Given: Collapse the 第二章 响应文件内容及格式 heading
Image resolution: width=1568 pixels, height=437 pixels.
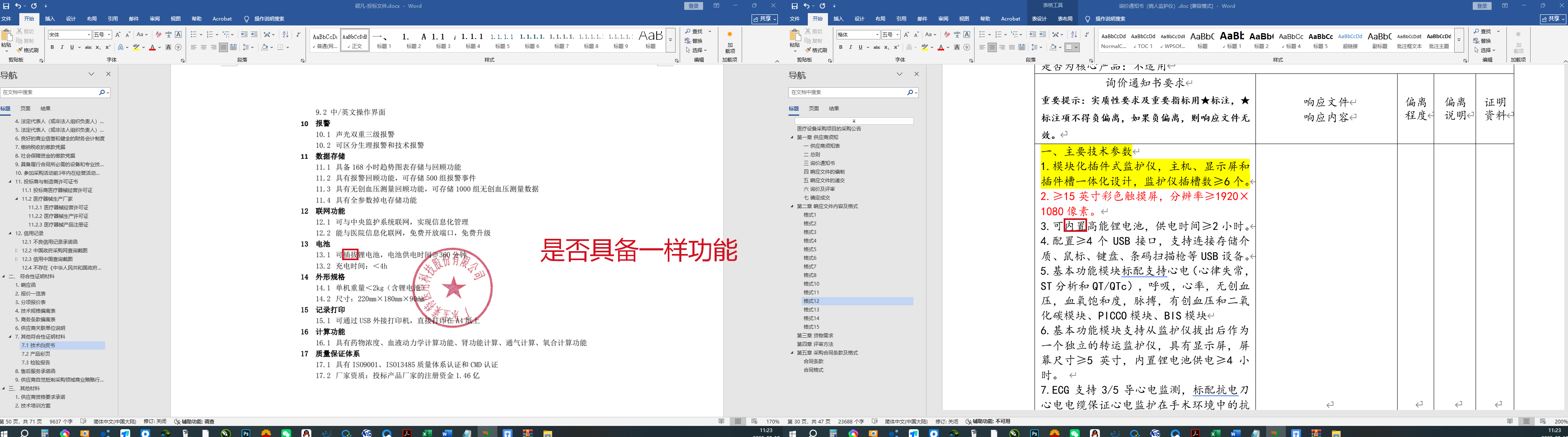Looking at the screenshot, I should point(793,207).
